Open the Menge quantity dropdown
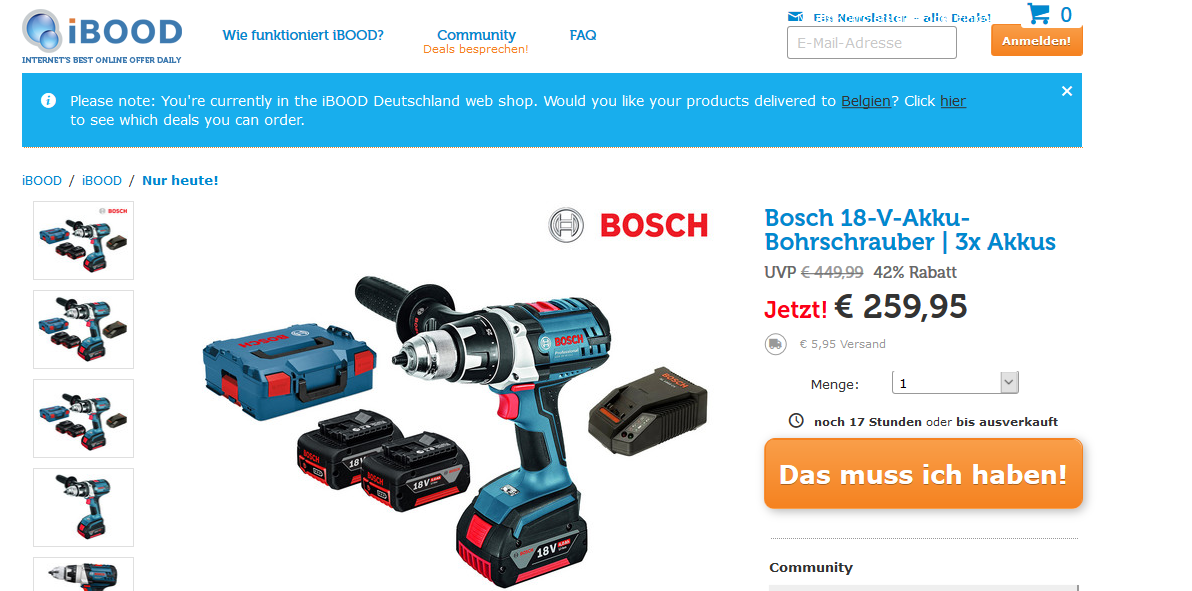 pos(955,383)
